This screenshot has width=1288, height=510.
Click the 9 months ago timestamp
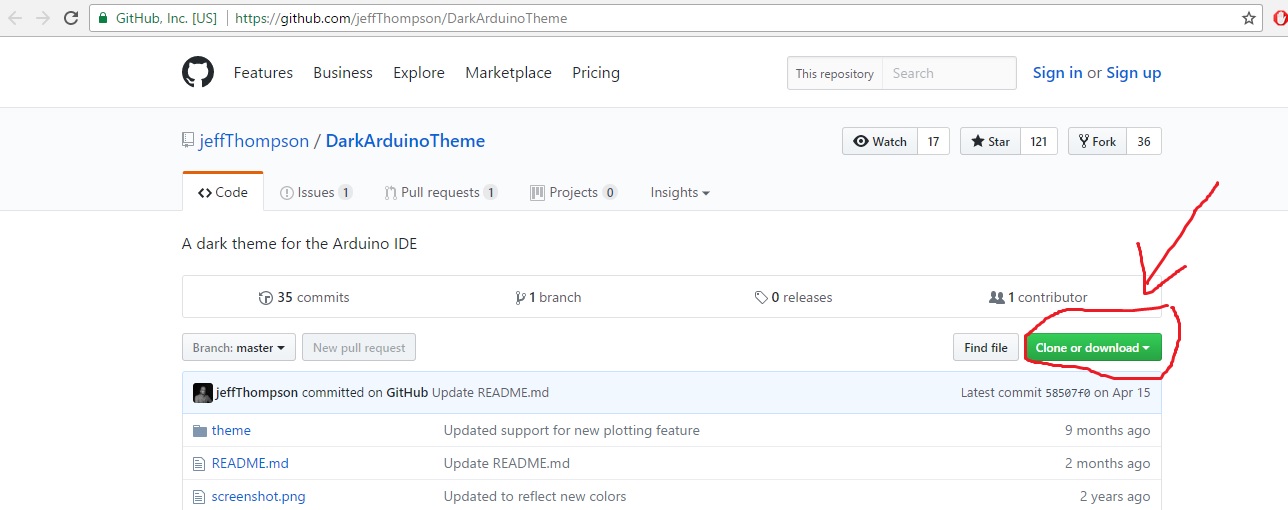[1108, 430]
